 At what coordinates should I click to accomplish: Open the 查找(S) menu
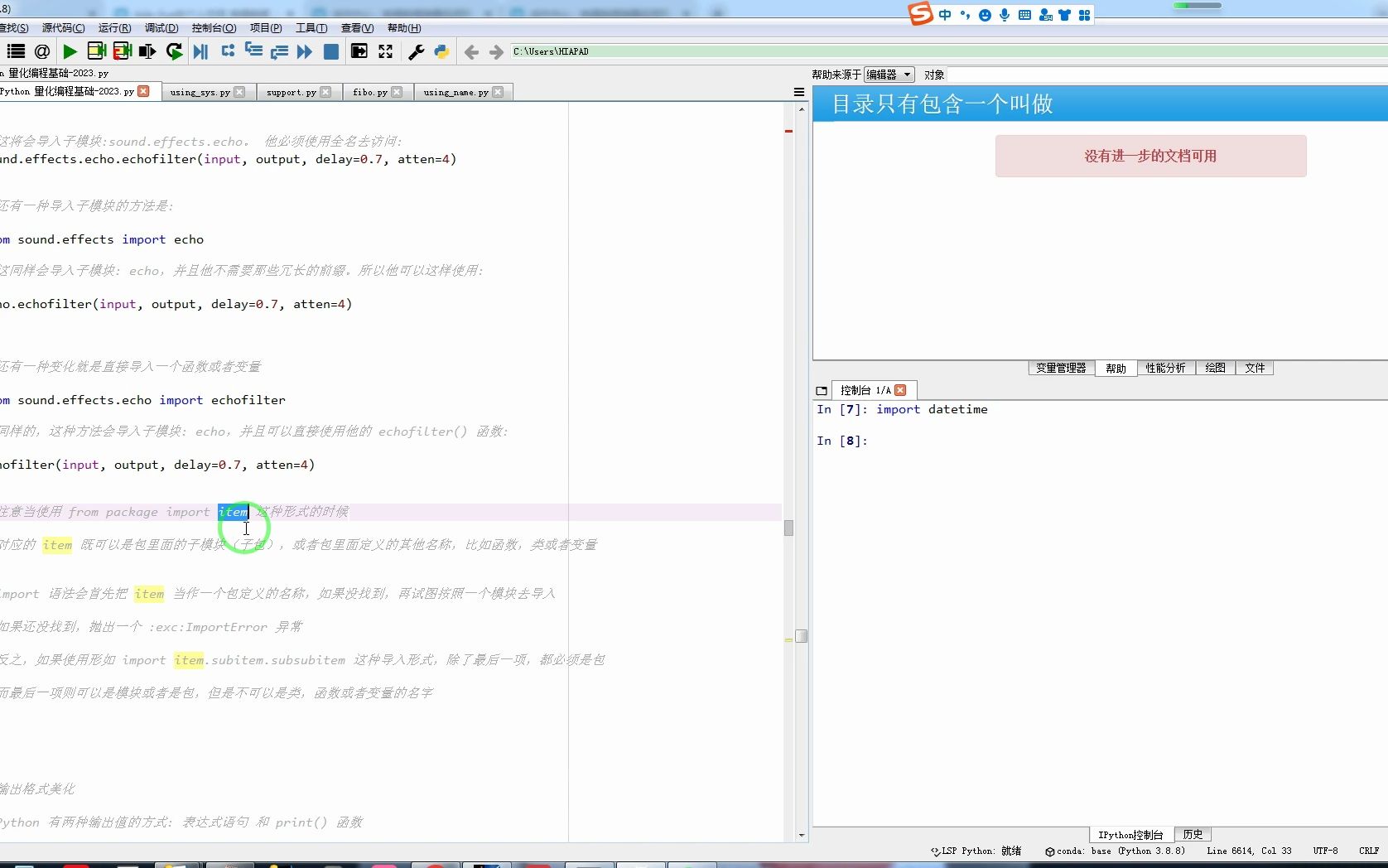(14, 28)
